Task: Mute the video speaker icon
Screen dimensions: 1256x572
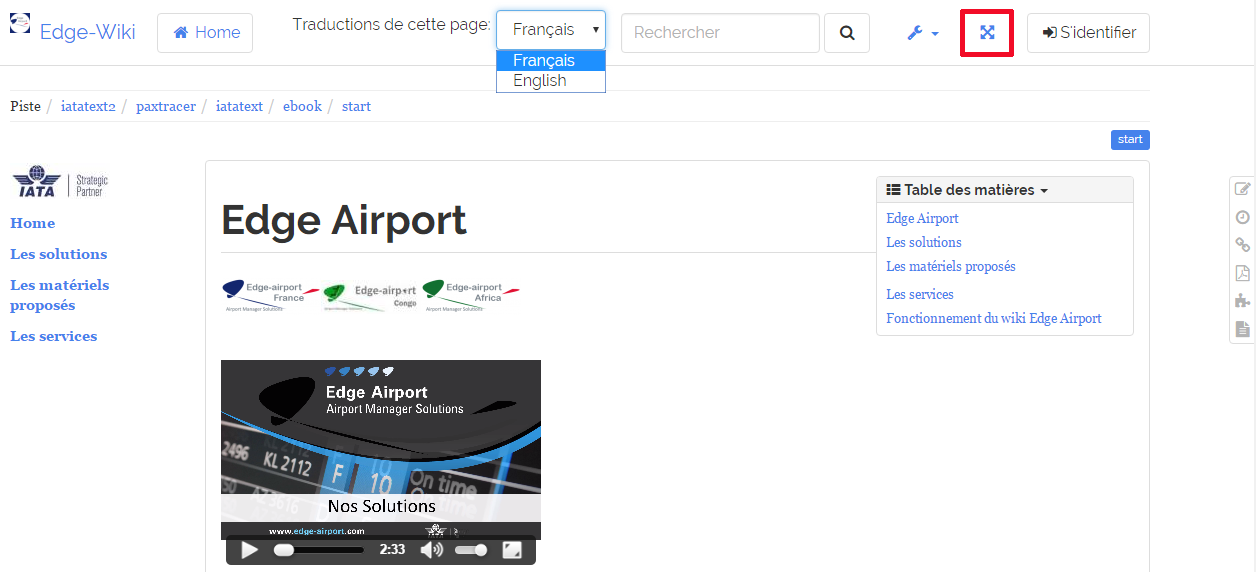Action: tap(431, 550)
